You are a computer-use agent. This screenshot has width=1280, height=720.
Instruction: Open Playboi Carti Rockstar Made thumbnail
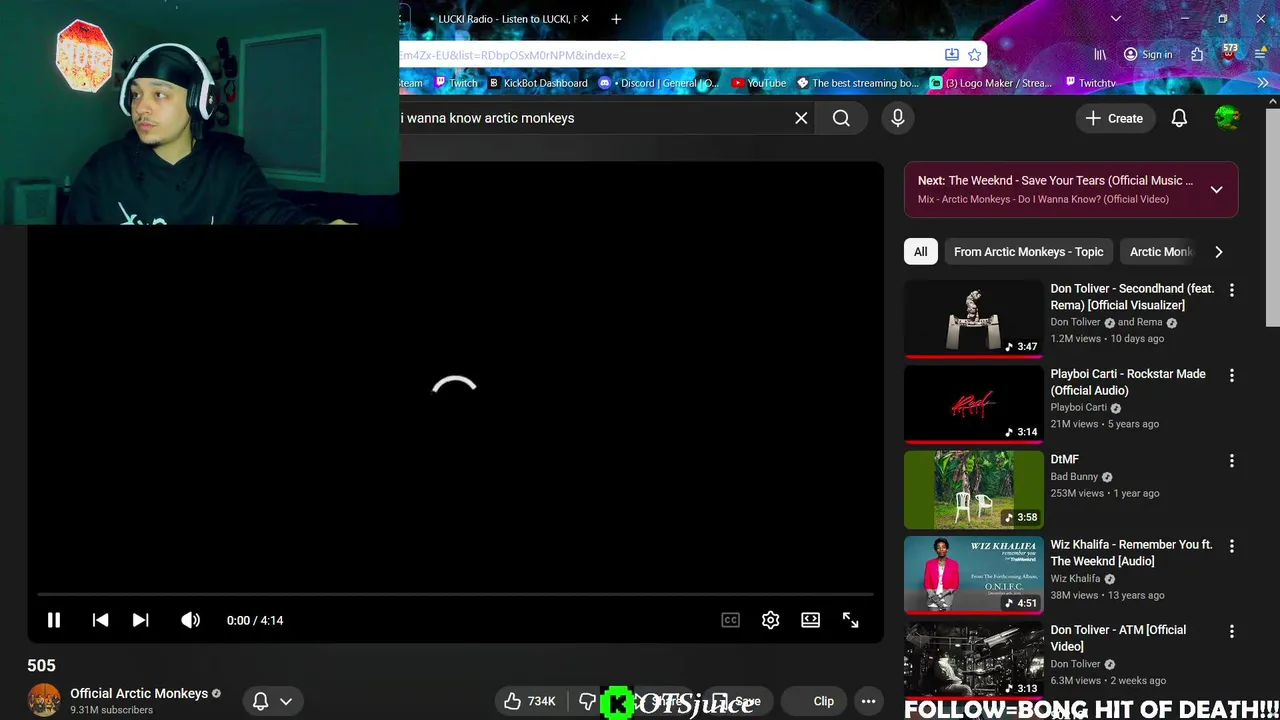973,404
